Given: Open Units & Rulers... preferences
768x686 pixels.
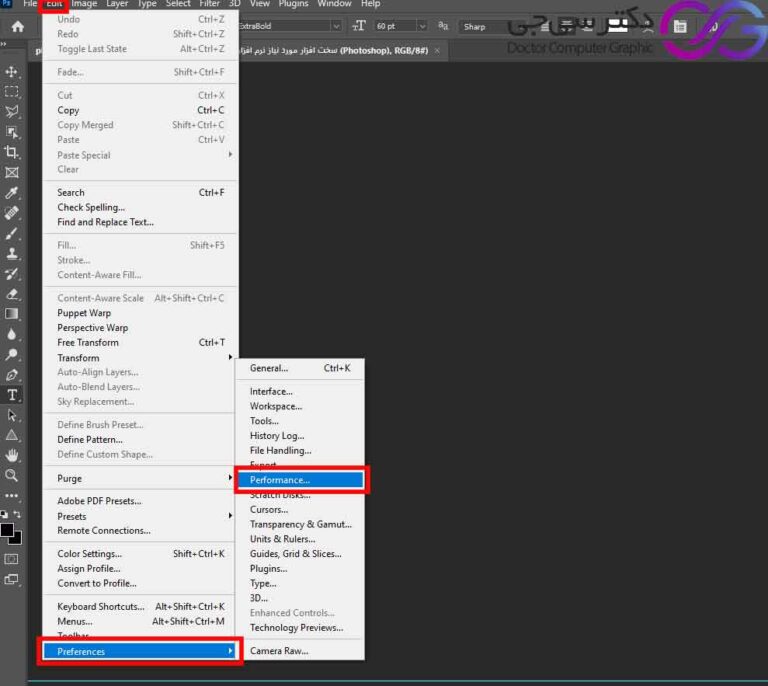Looking at the screenshot, I should click(x=300, y=539).
